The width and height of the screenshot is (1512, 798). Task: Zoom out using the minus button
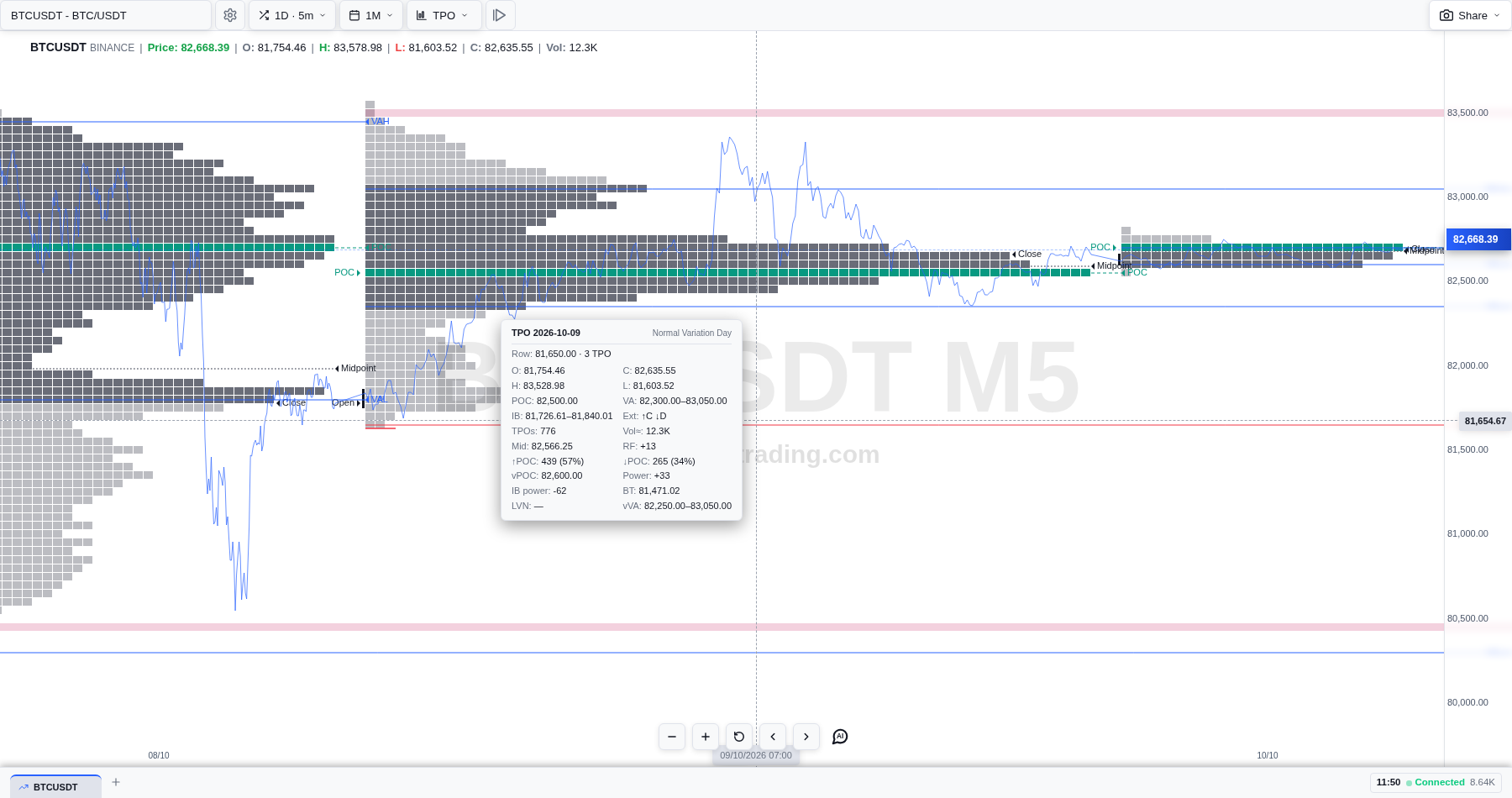click(x=672, y=737)
